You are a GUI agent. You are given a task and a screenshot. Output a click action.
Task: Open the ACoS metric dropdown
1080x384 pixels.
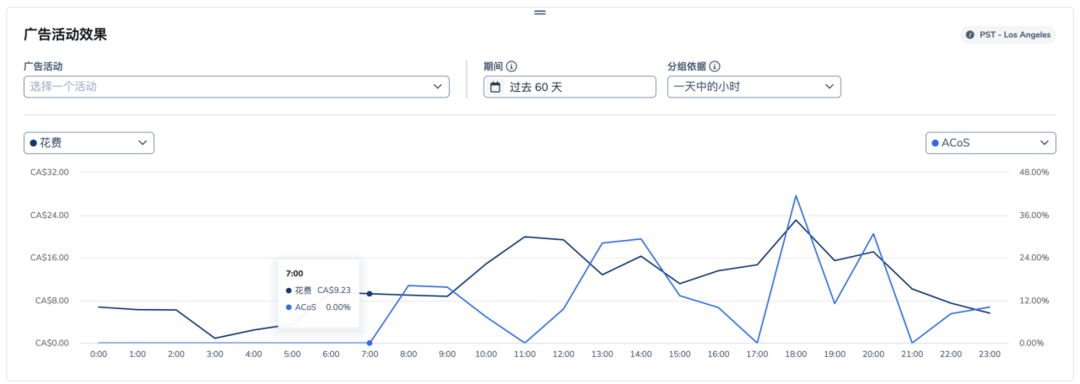coord(990,142)
